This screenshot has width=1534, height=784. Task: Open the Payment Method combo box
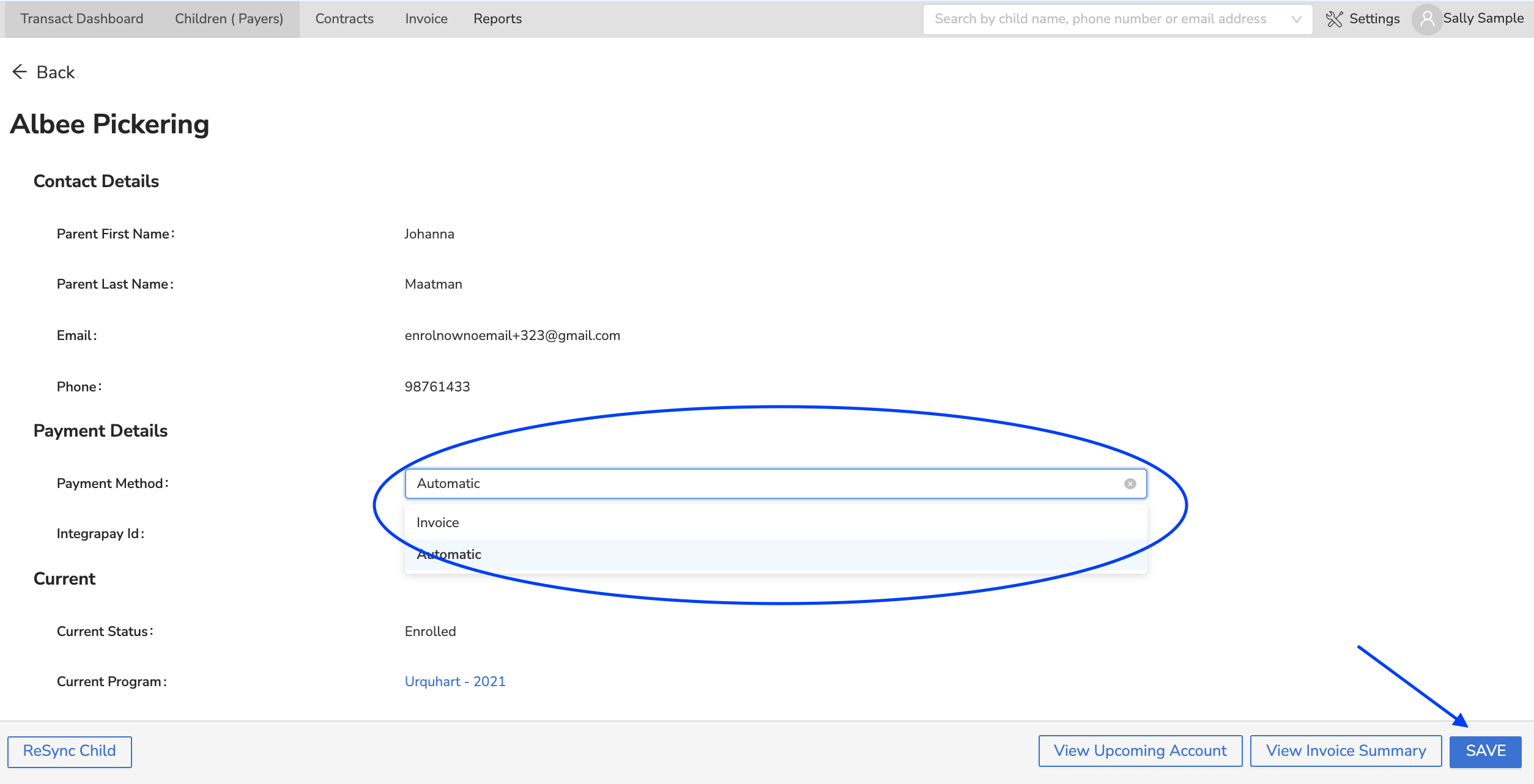point(765,484)
